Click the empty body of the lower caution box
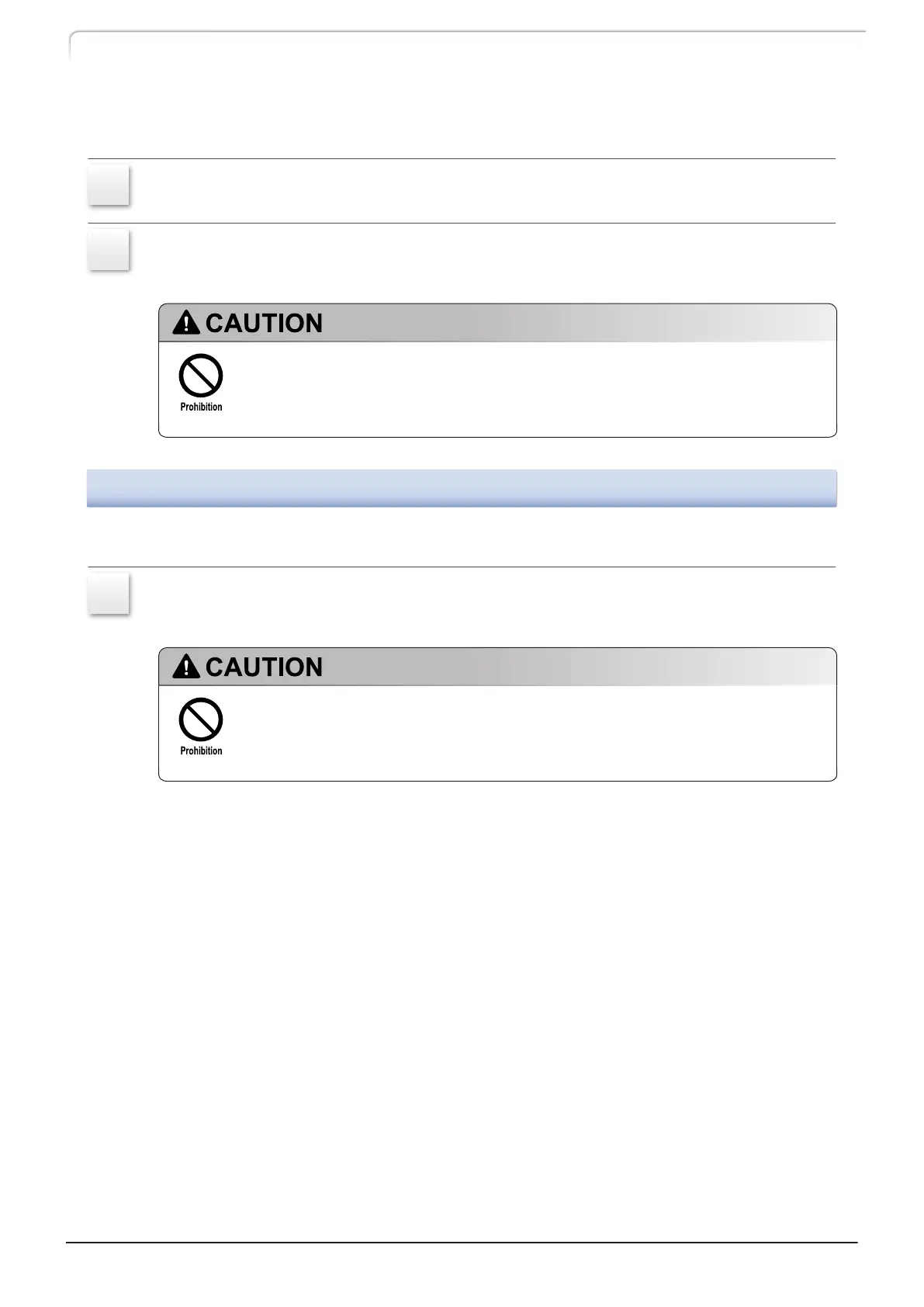Image resolution: width=924 pixels, height=1307 pixels. coord(528,732)
